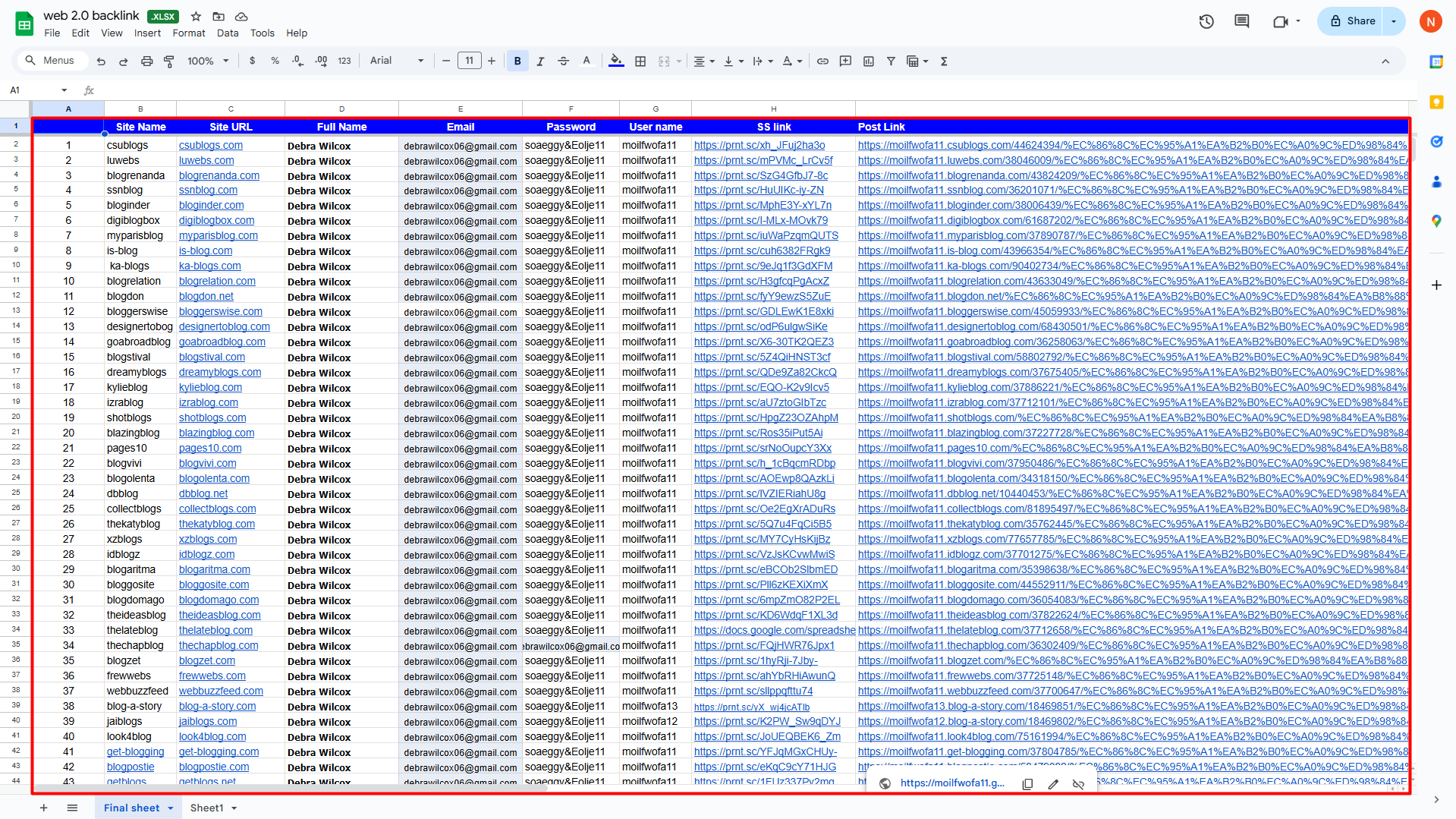Switch to Sheet1 tab
1456x819 pixels.
pyautogui.click(x=207, y=808)
